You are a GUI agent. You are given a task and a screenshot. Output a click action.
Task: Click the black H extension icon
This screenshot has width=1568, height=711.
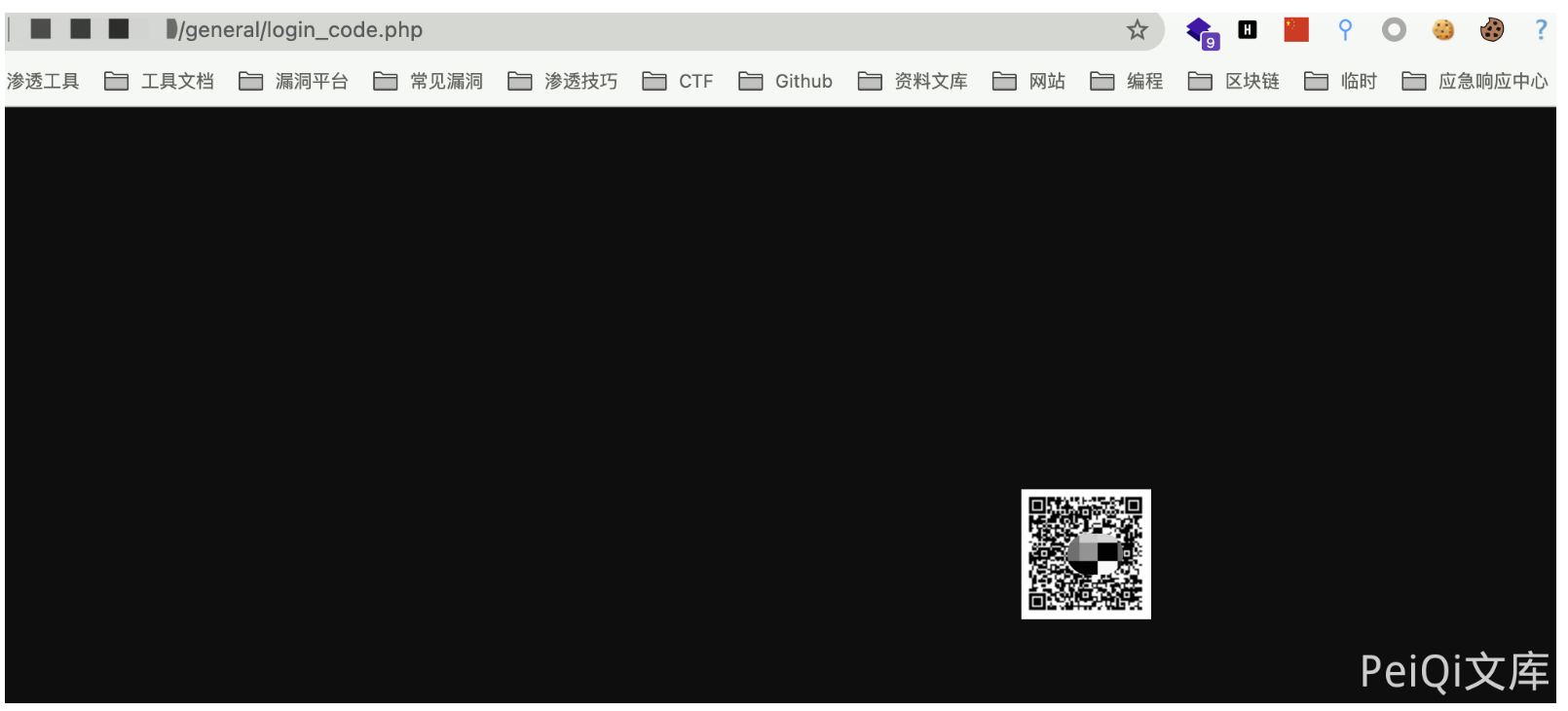pos(1247,30)
